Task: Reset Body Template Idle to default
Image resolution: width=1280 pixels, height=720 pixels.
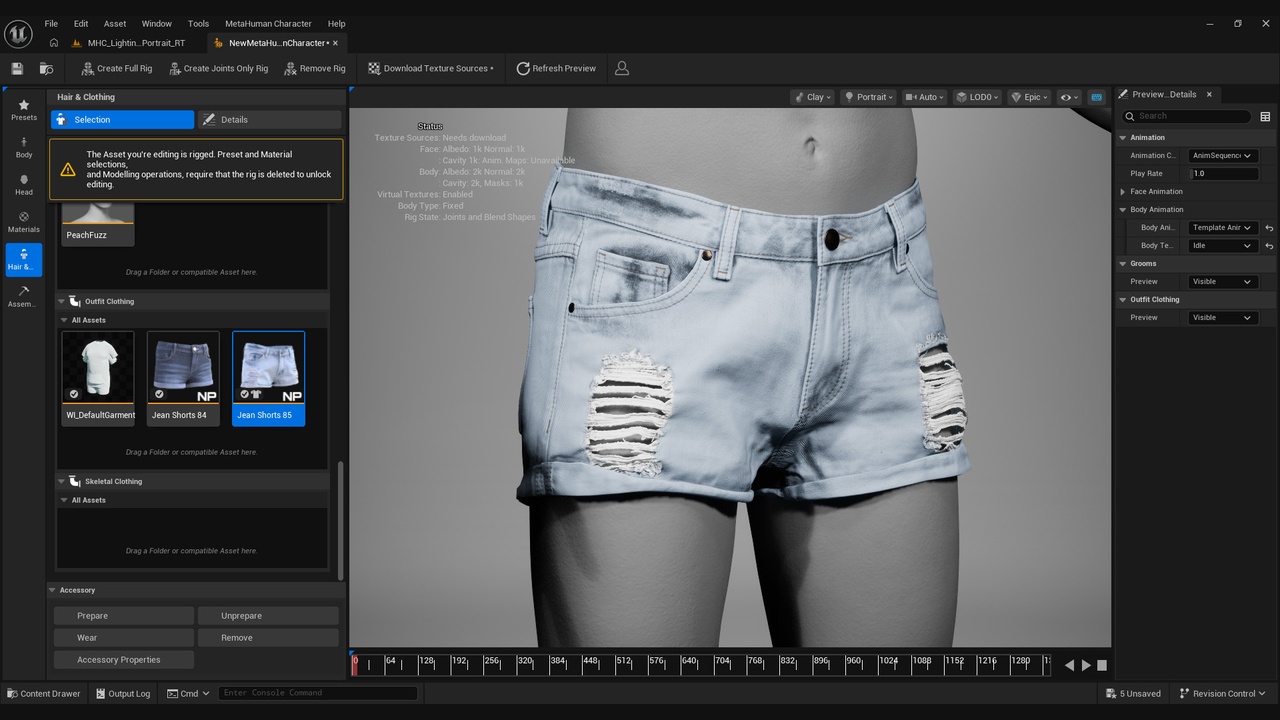Action: pos(1269,245)
